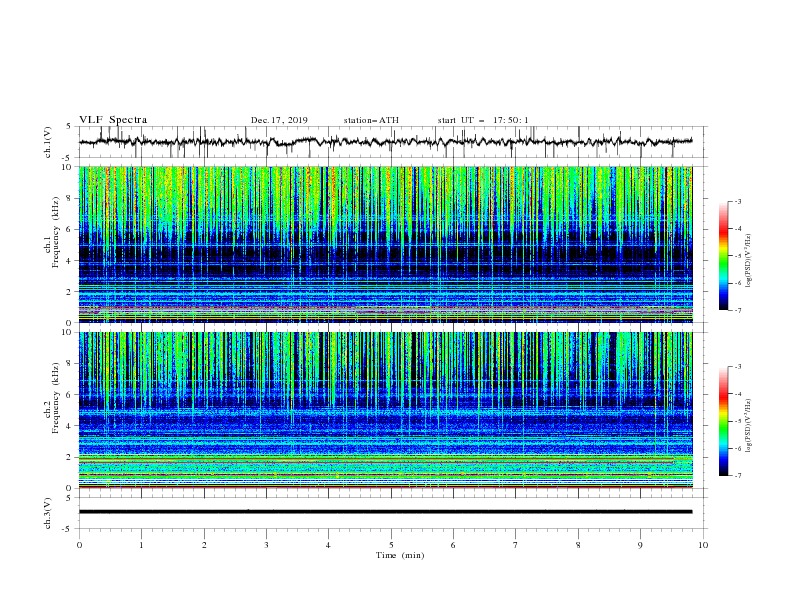Click the time axis tick label '3'
792x612 pixels.
266,545
